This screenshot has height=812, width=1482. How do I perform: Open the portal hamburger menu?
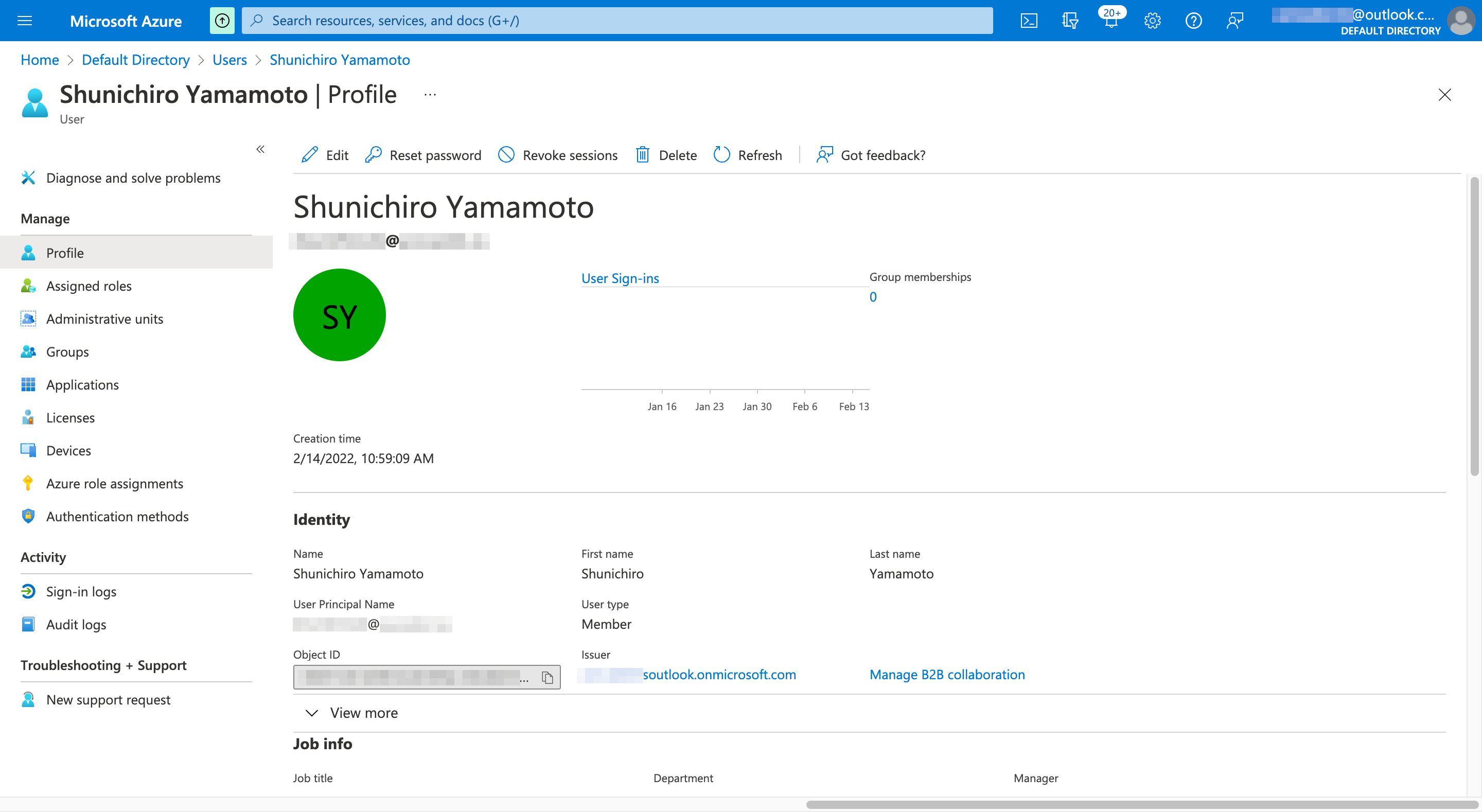pos(24,20)
